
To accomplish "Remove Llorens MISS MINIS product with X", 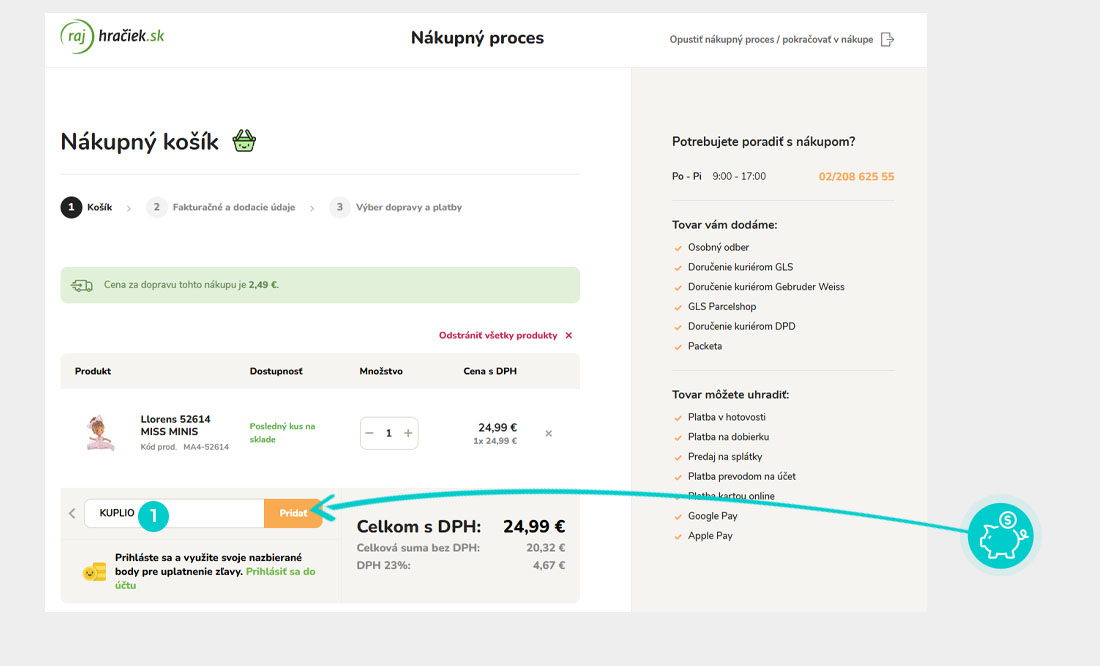I will [548, 433].
